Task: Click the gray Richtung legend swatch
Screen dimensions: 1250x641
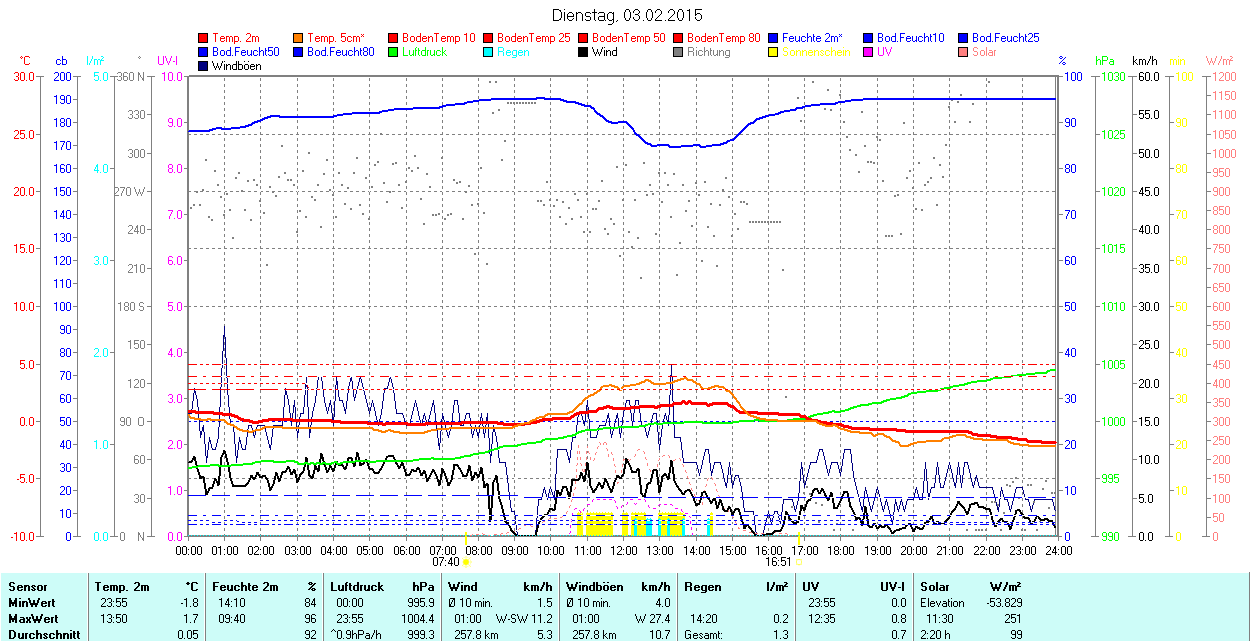Action: [x=679, y=52]
